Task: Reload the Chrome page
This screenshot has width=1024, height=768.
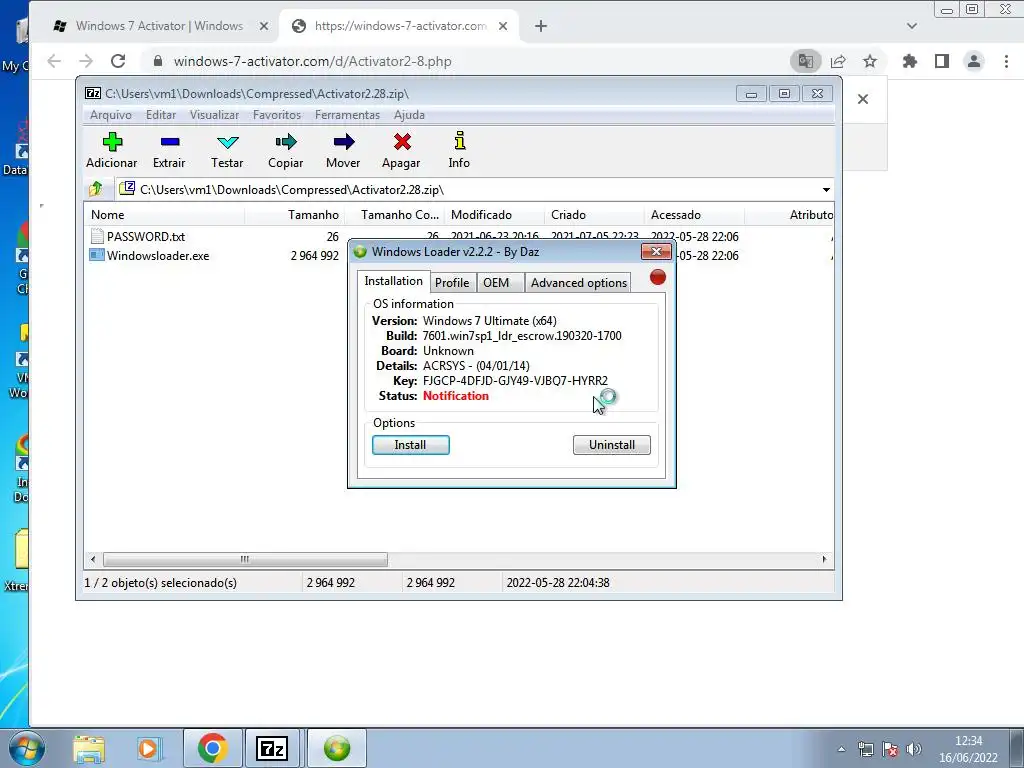Action: 118,61
